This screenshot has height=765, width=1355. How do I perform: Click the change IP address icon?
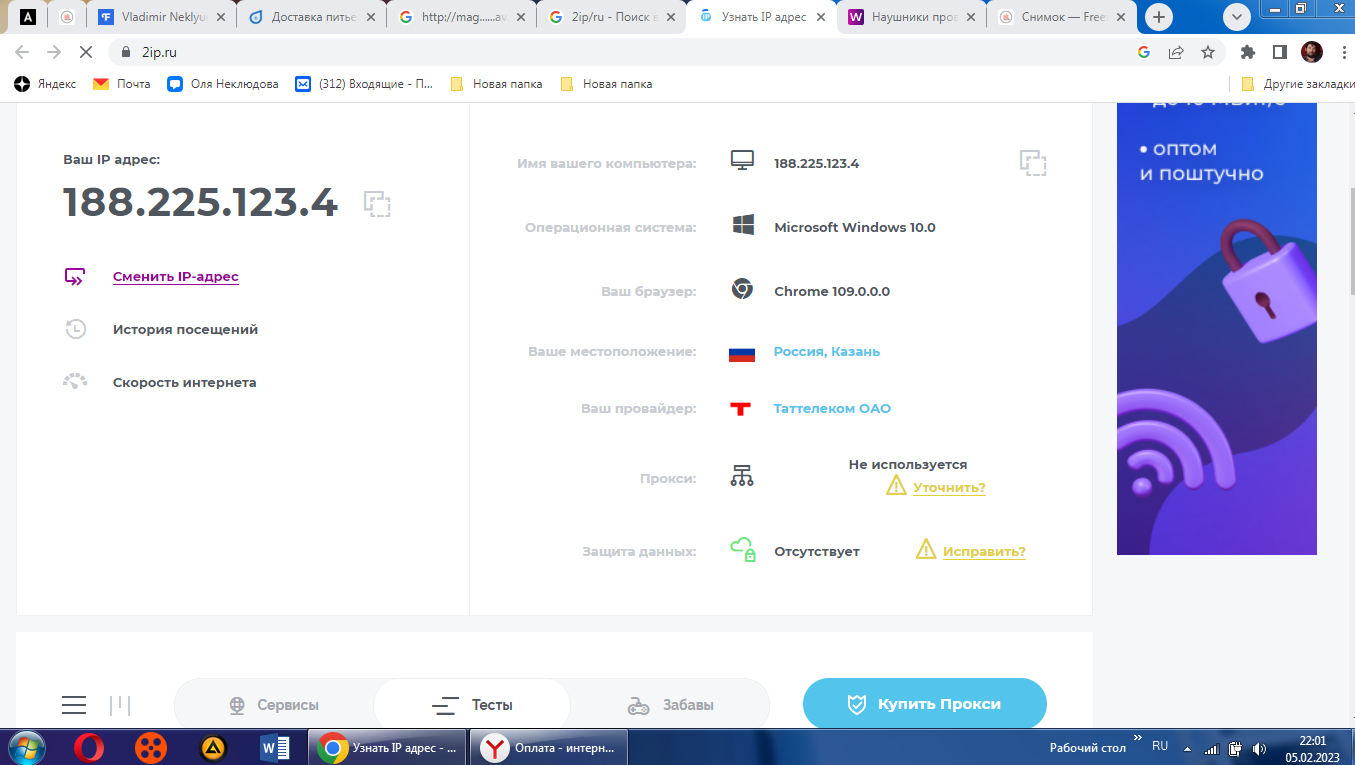coord(75,277)
